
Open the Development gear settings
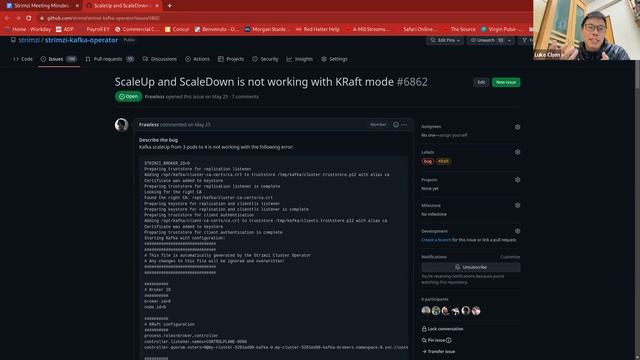pyautogui.click(x=517, y=231)
